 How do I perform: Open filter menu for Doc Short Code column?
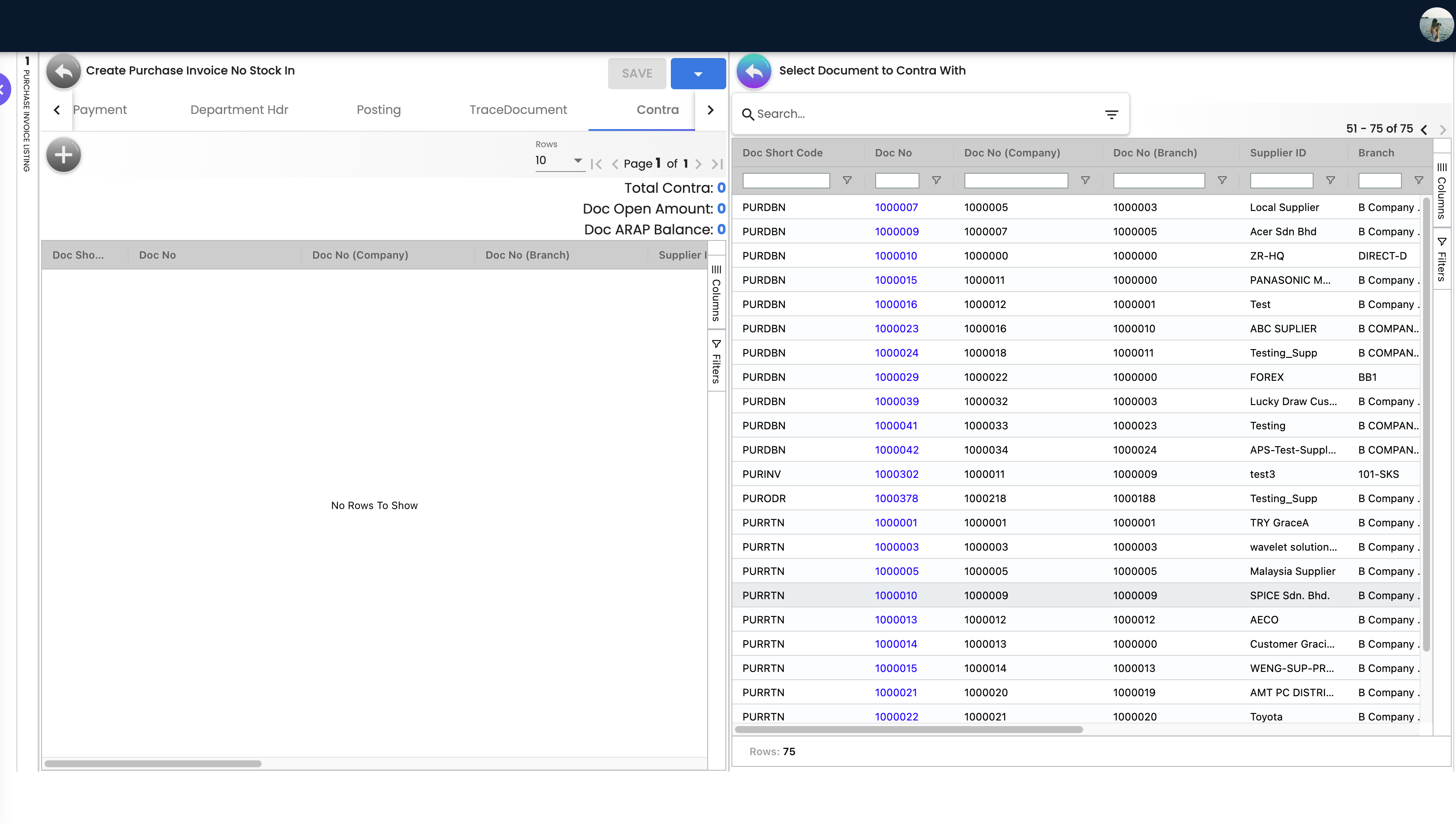pos(847,180)
